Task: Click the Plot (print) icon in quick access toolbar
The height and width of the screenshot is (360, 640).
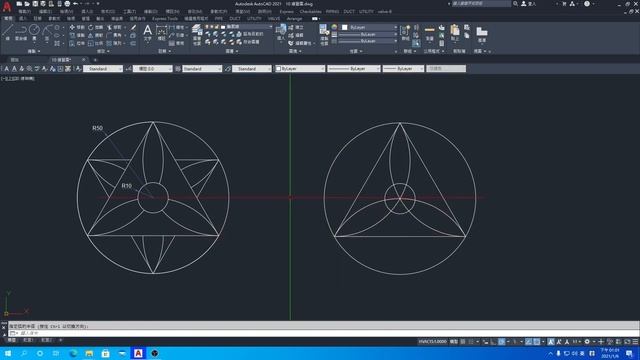Action: tap(67, 4)
